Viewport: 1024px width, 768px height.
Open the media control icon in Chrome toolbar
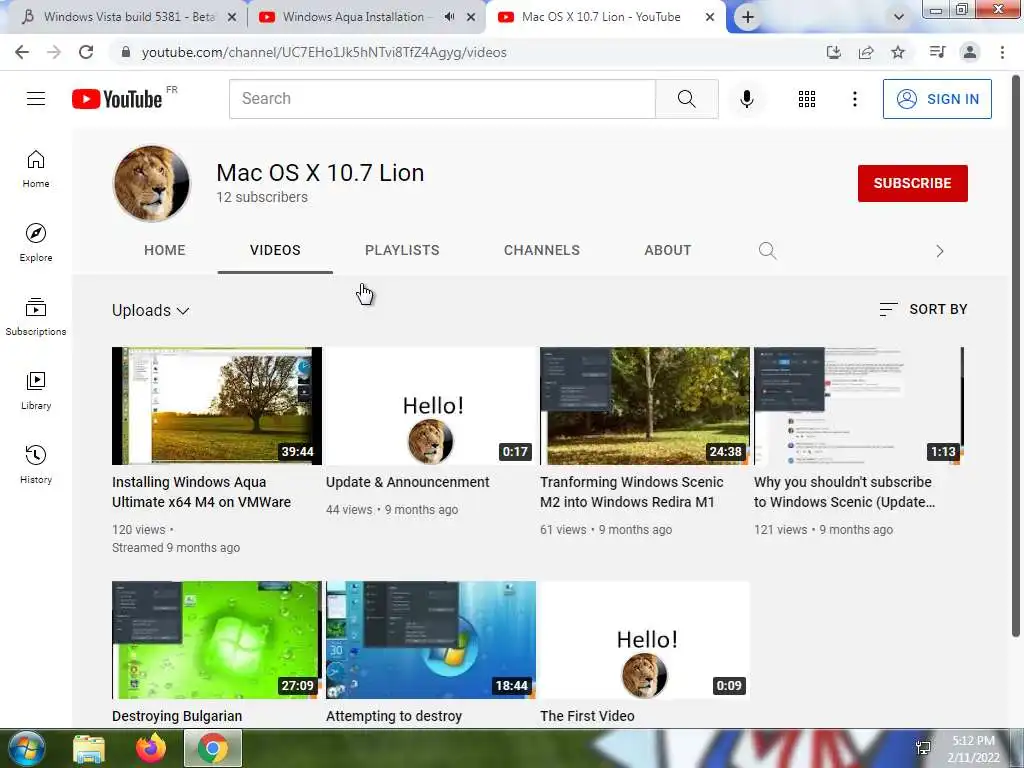(937, 52)
